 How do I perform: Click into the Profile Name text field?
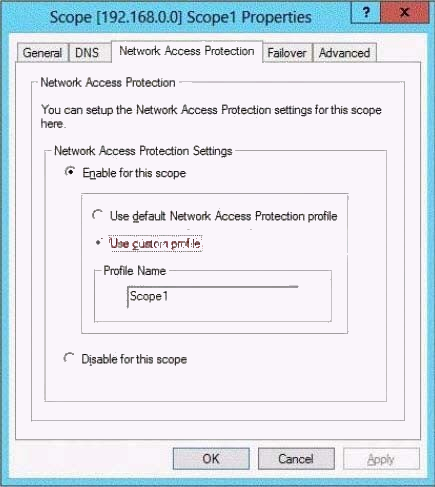tap(212, 296)
